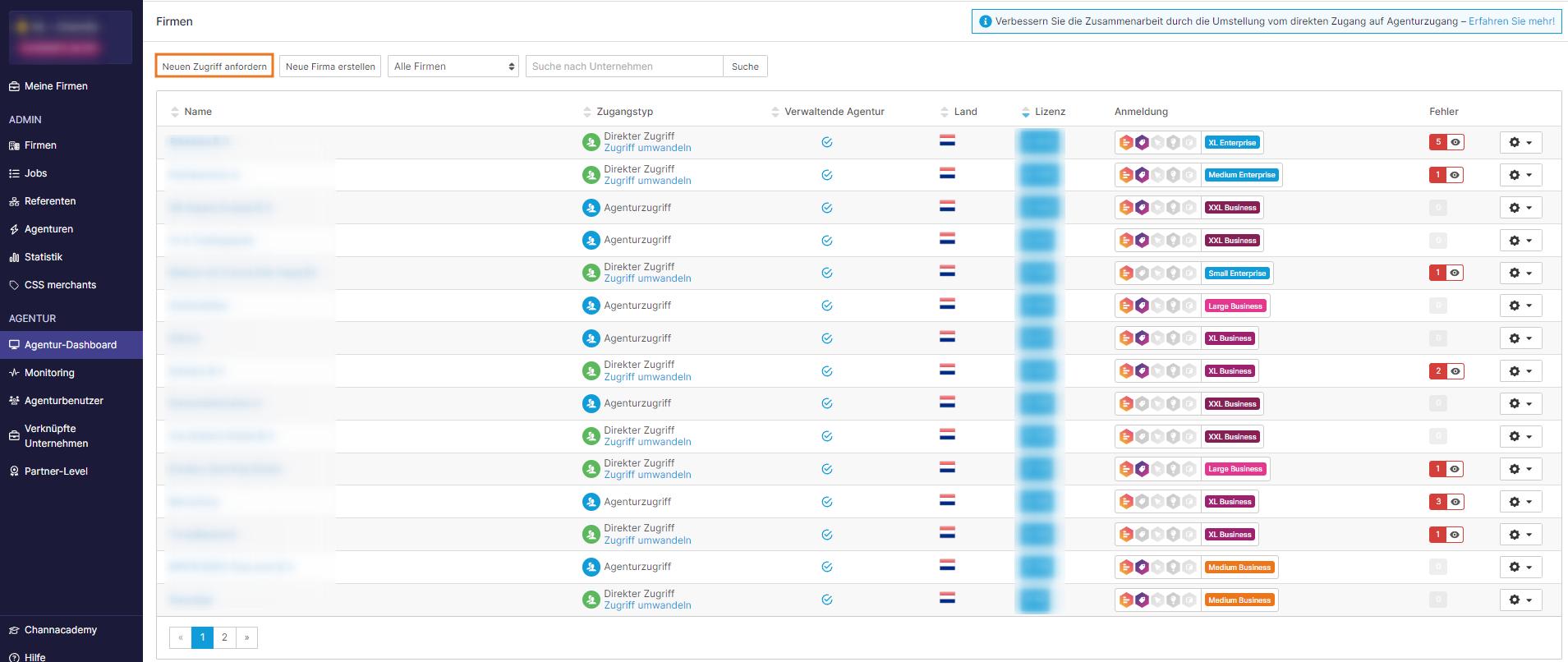Screen dimensions: 1568x662
Task: Show the 3 errors via eye icon
Action: tap(1455, 502)
